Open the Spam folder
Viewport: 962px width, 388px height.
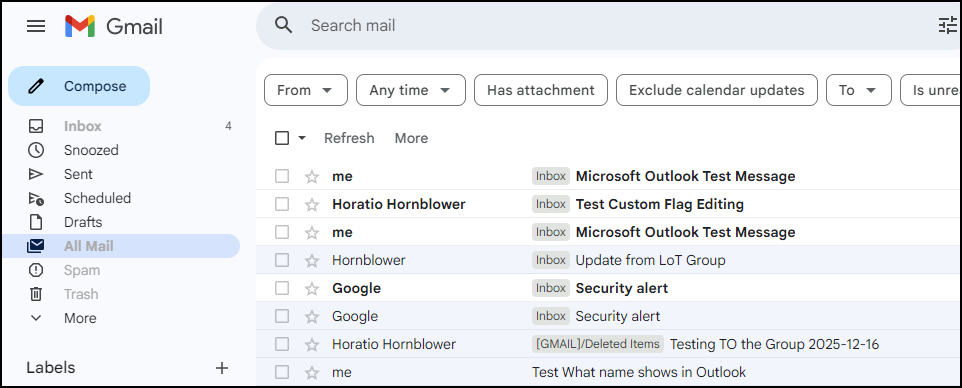click(x=121, y=270)
